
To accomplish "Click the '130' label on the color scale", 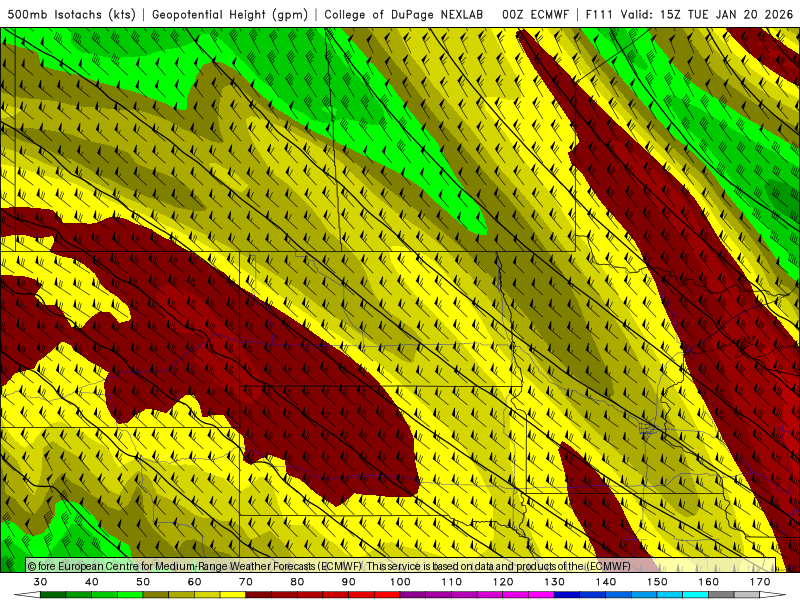I will [x=555, y=582].
